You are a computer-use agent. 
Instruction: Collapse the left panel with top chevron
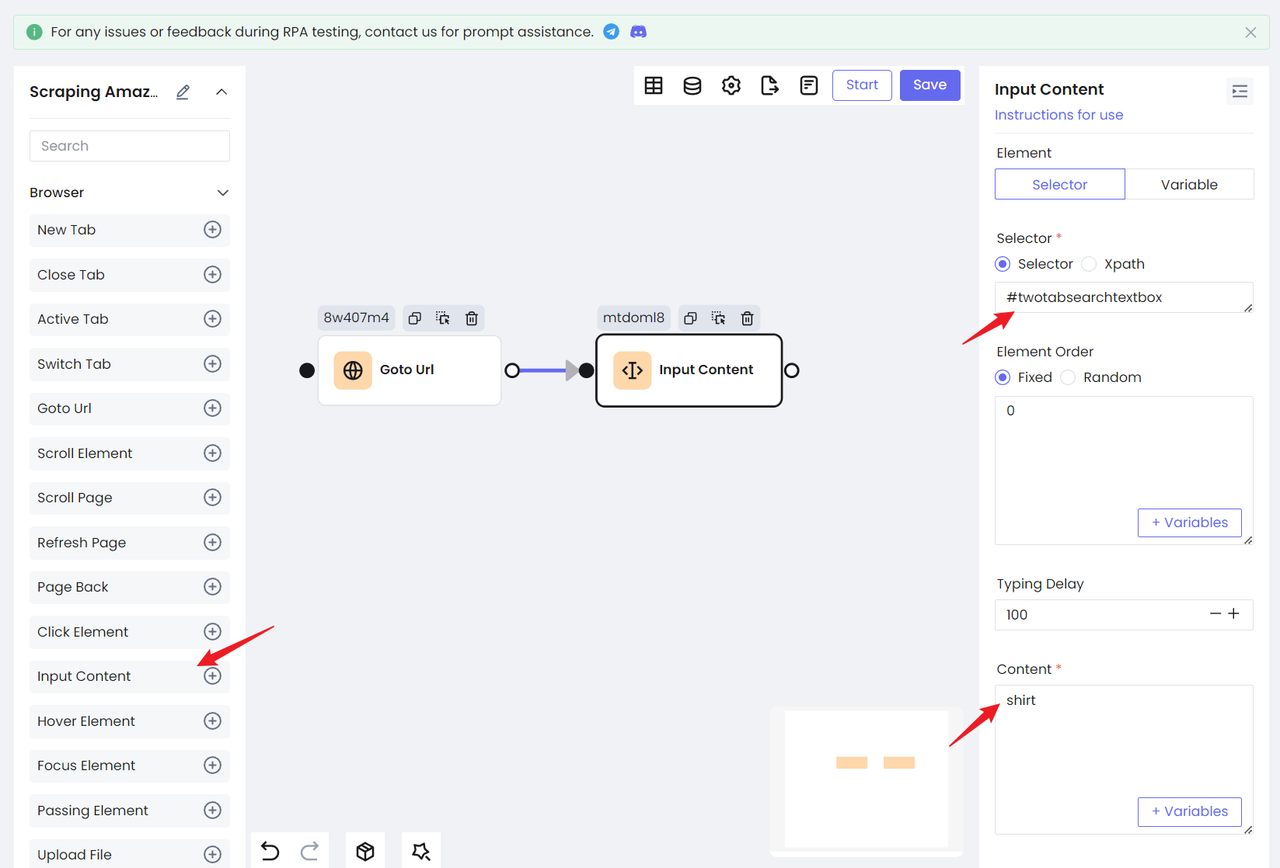coord(222,92)
